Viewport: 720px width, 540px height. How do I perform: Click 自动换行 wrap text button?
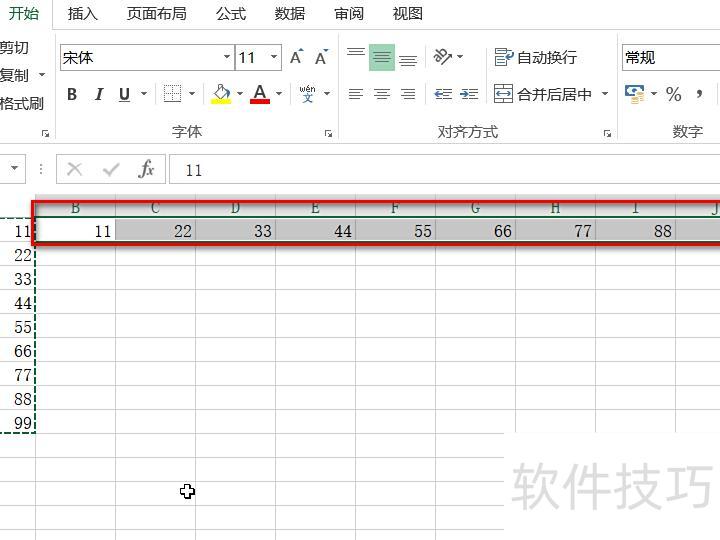coord(535,57)
